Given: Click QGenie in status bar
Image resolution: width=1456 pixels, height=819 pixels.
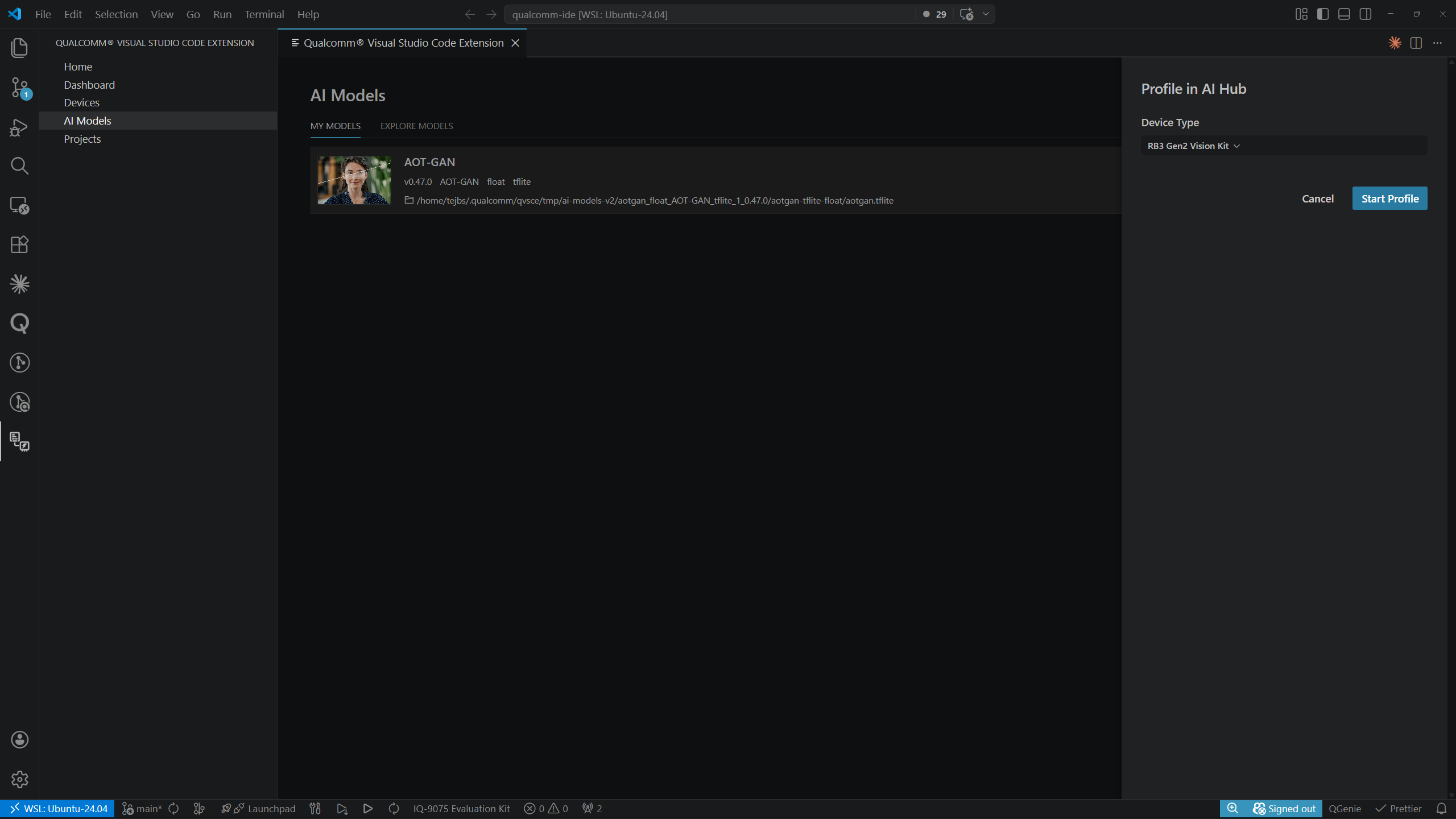Looking at the screenshot, I should (x=1345, y=809).
